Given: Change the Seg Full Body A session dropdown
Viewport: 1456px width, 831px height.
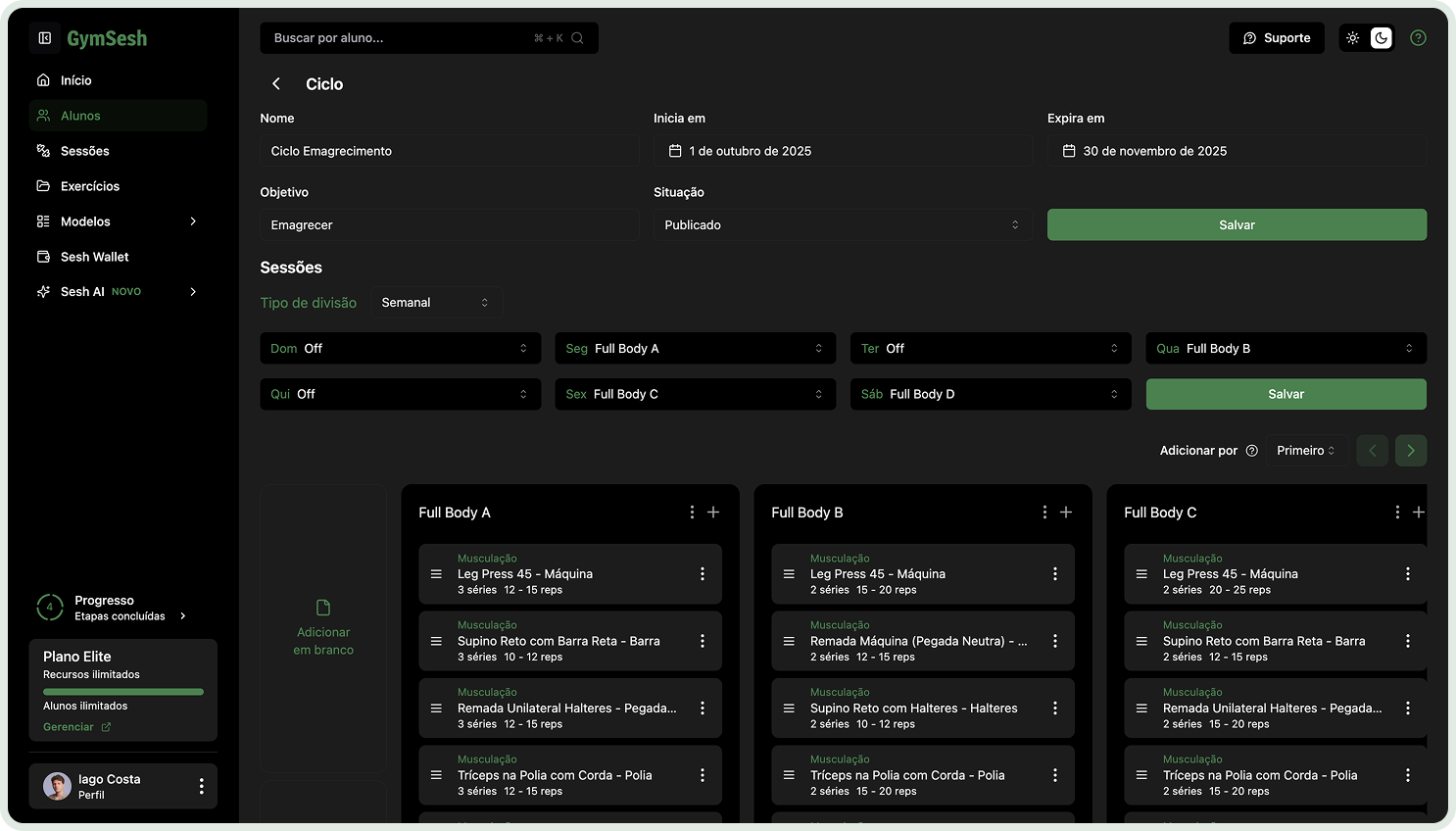Looking at the screenshot, I should coord(695,349).
